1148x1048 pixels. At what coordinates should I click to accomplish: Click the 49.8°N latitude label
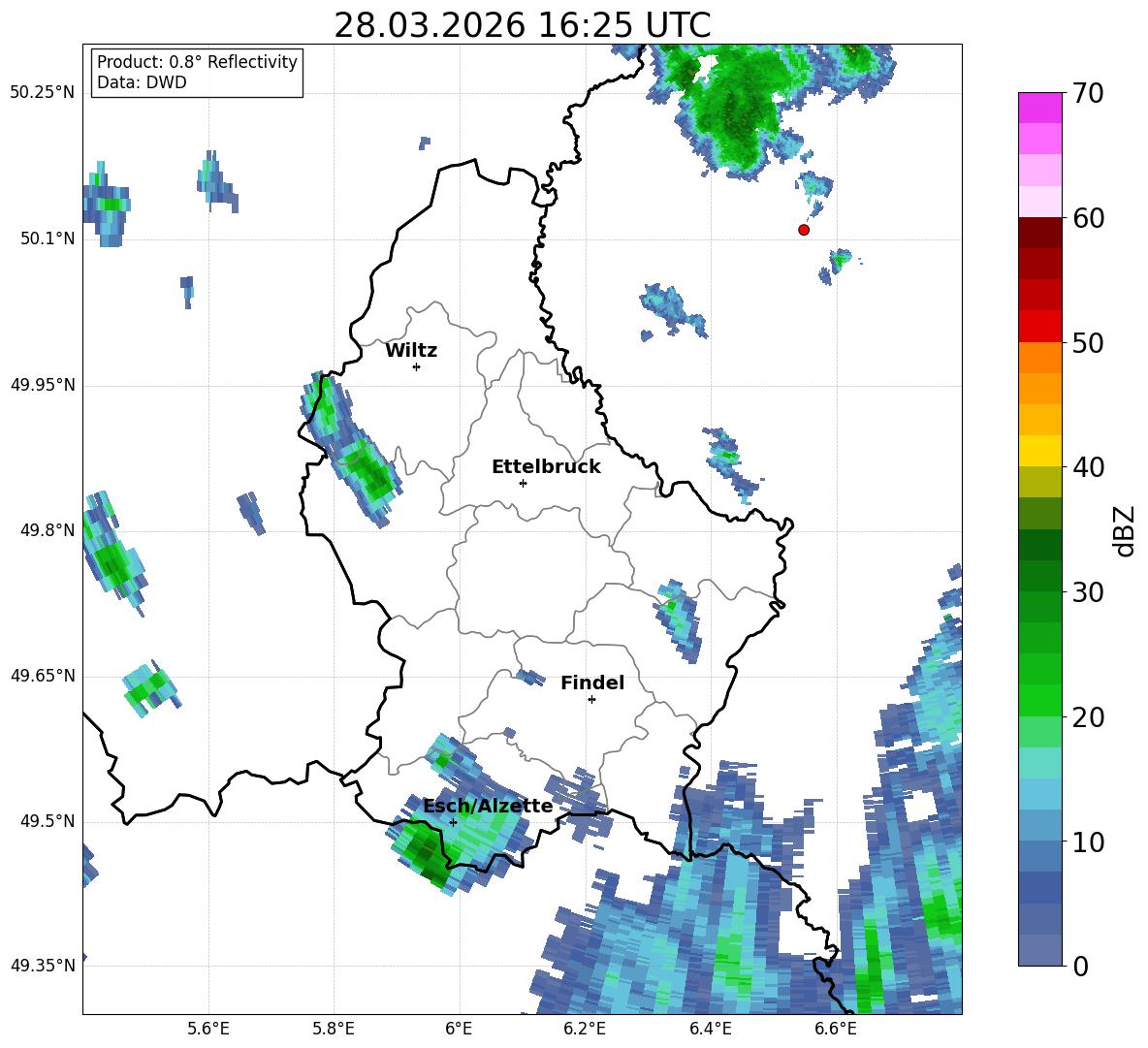[47, 530]
